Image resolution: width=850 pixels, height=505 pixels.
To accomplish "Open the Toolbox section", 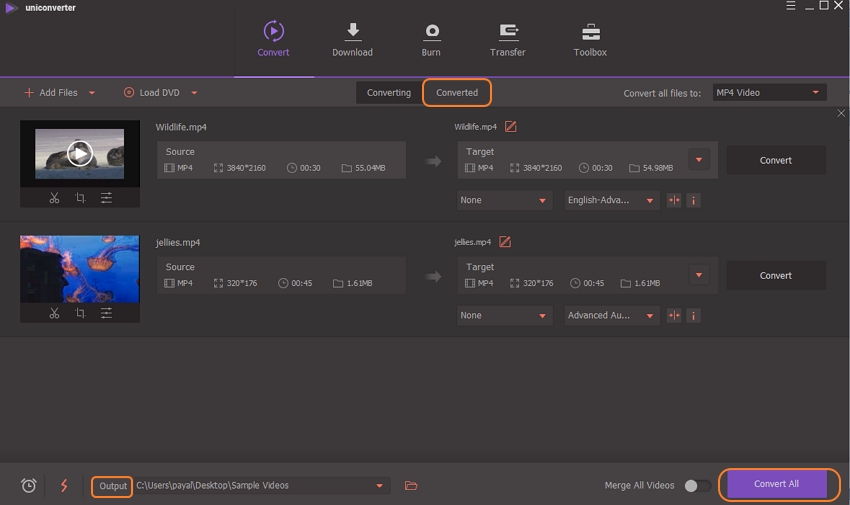I will 590,40.
